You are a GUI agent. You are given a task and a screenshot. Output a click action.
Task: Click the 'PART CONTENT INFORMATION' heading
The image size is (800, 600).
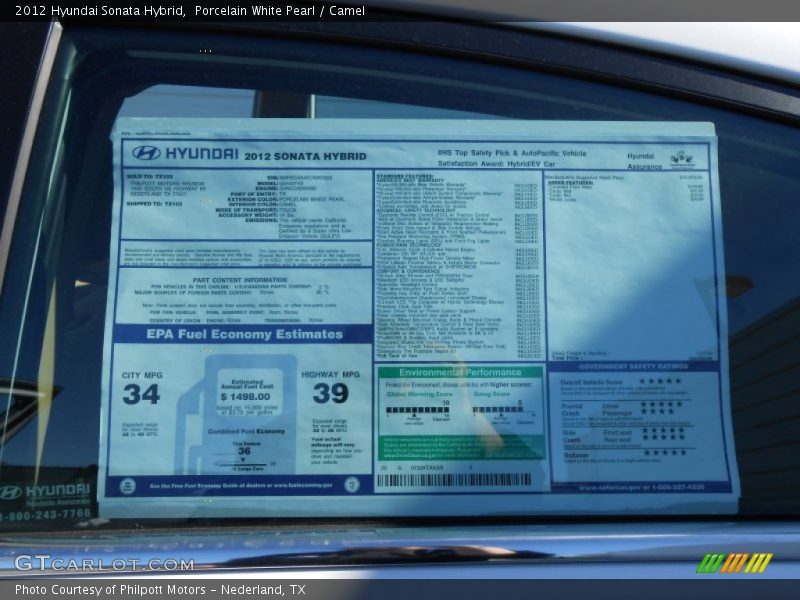pyautogui.click(x=240, y=280)
